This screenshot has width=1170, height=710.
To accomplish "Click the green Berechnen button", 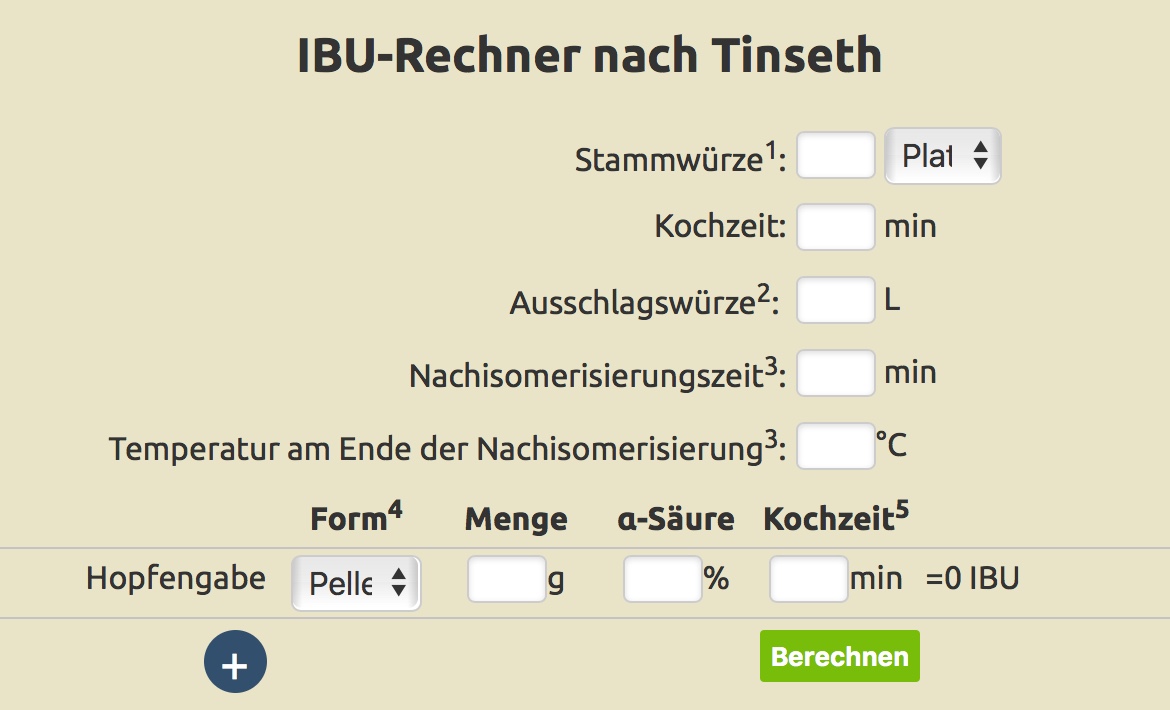I will point(839,657).
